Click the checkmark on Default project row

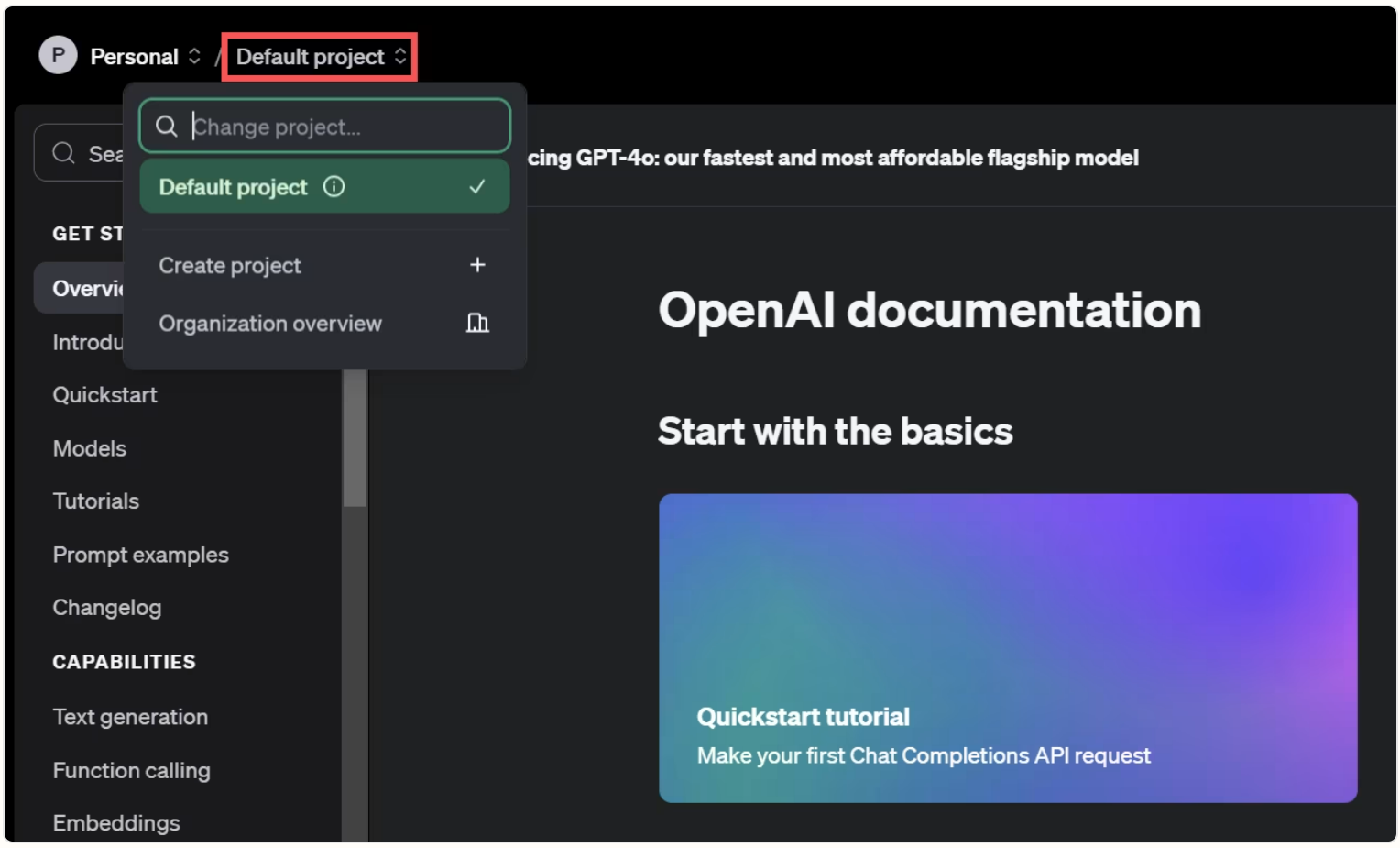coord(476,187)
